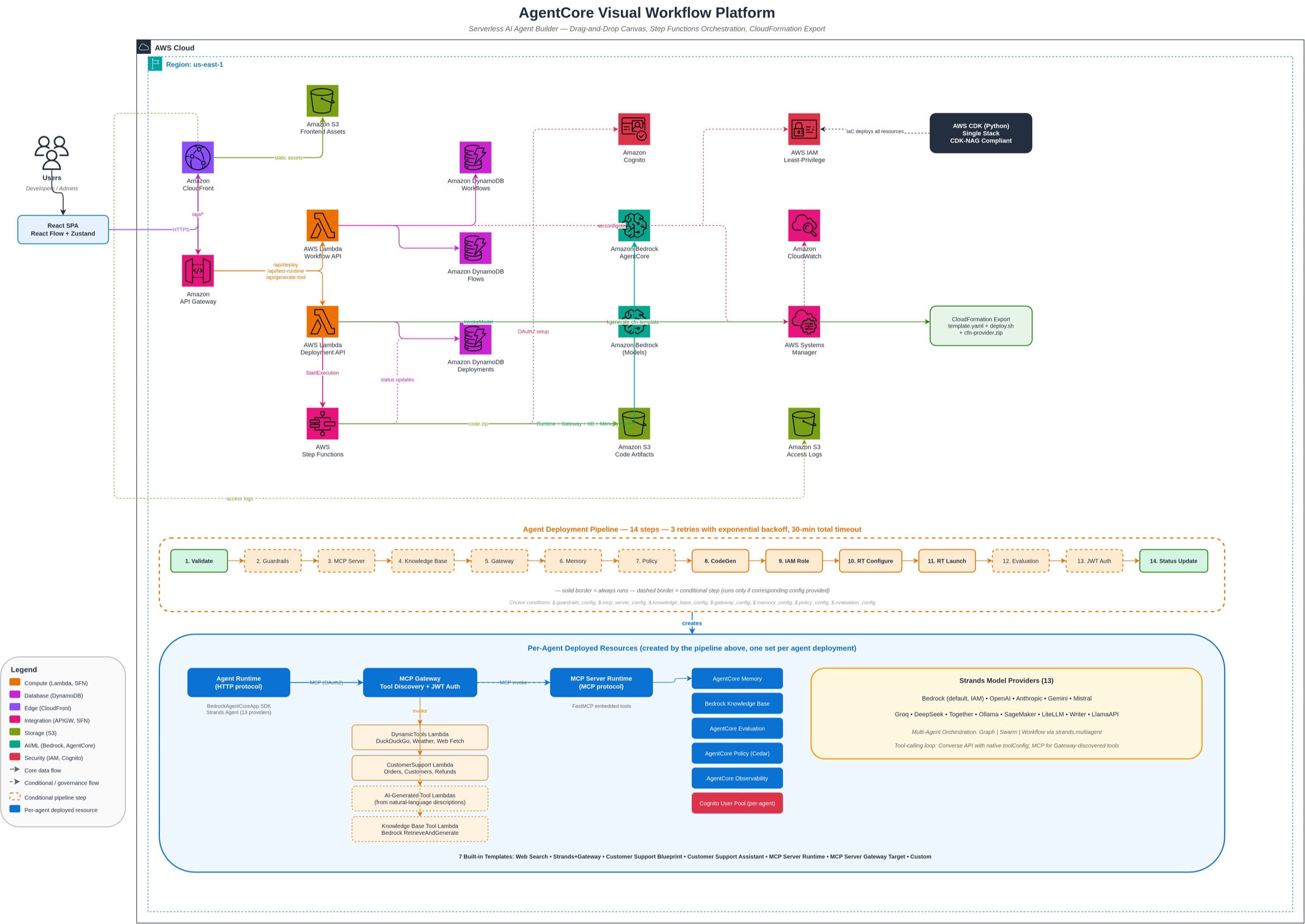The width and height of the screenshot is (1305, 924).
Task: Click pipeline step 4. Knowledge Base
Action: pos(422,560)
